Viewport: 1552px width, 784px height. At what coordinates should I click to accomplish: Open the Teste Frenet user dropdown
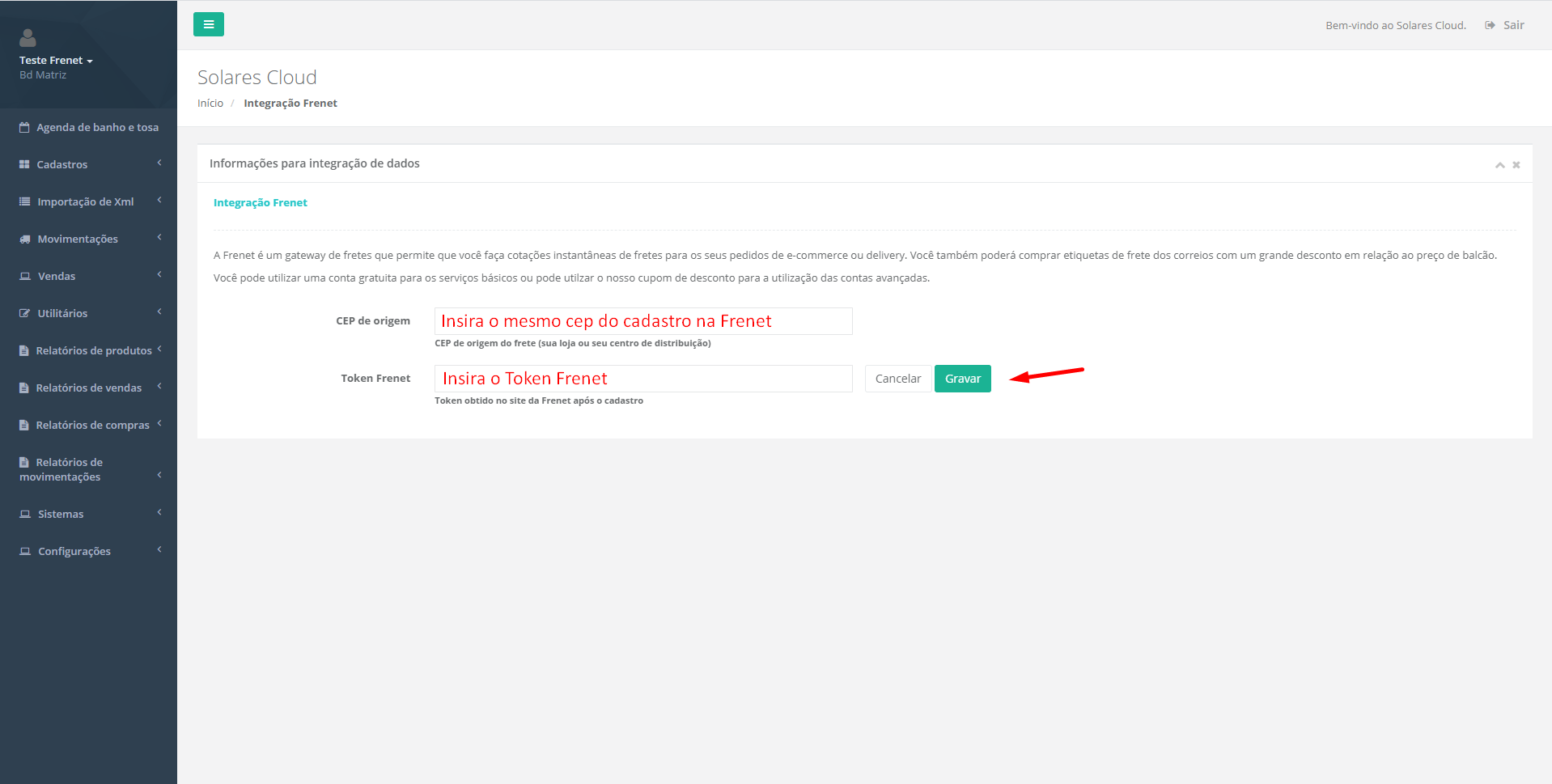56,61
